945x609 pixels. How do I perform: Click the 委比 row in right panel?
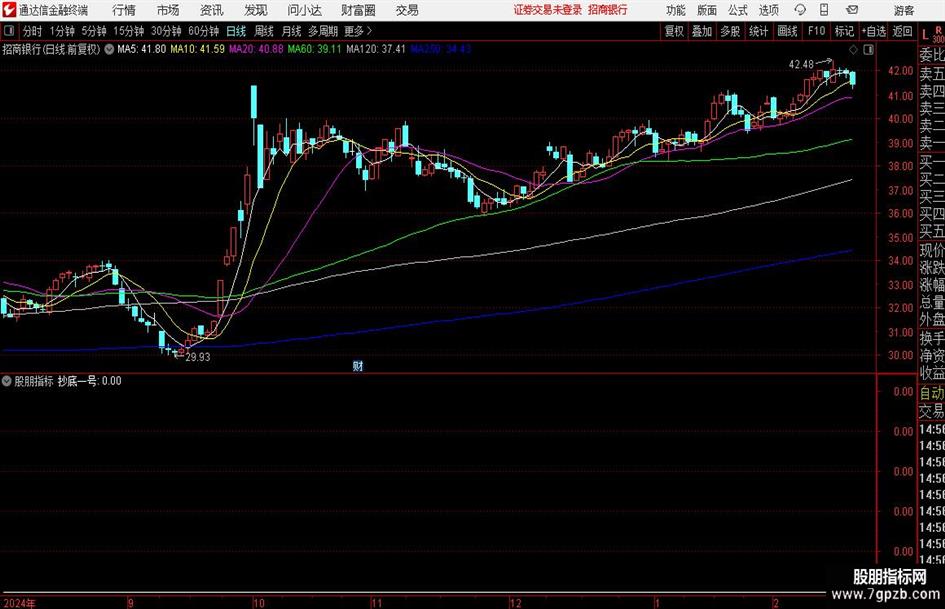click(932, 55)
